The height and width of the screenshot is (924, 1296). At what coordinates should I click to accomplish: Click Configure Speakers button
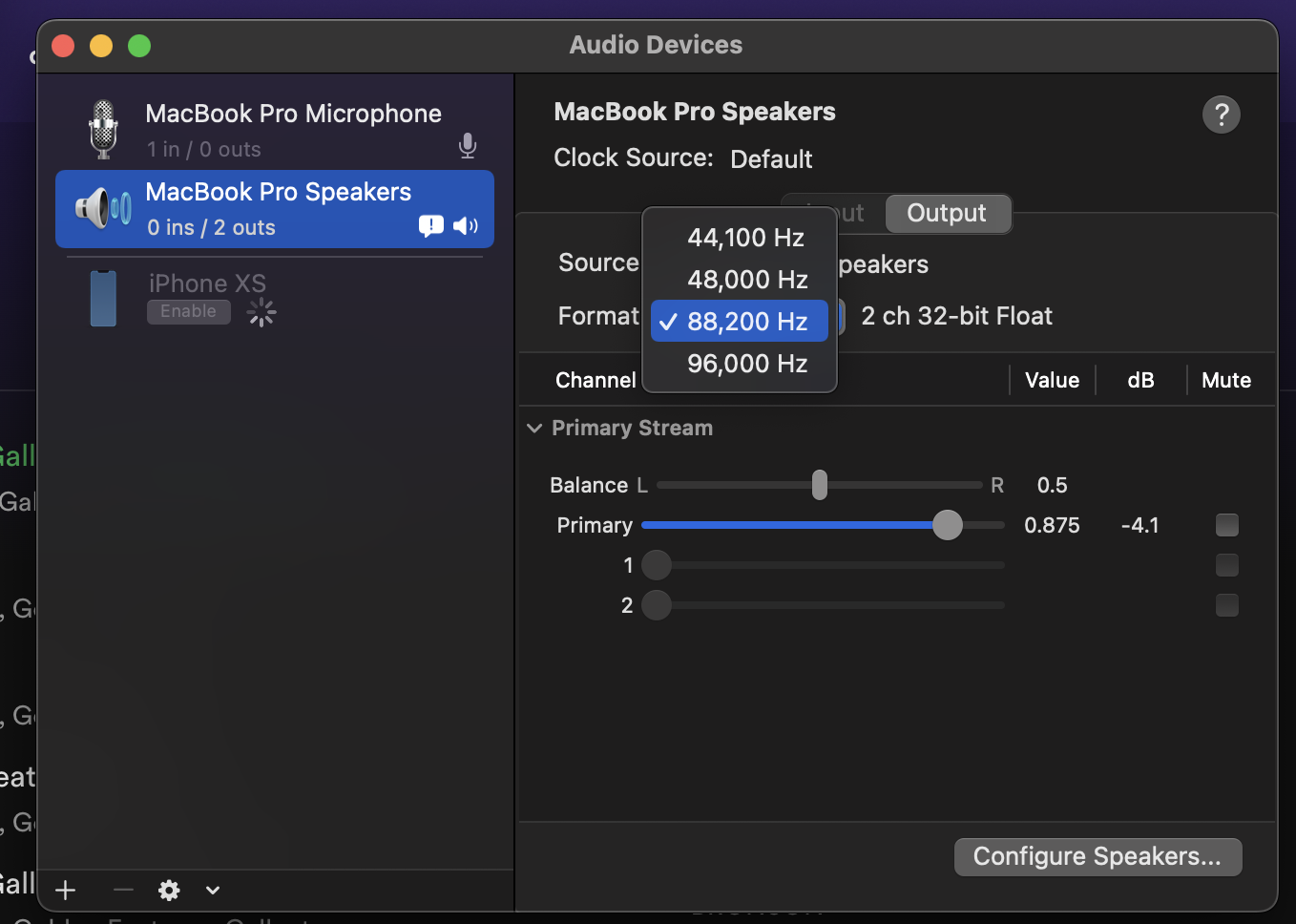[1097, 857]
